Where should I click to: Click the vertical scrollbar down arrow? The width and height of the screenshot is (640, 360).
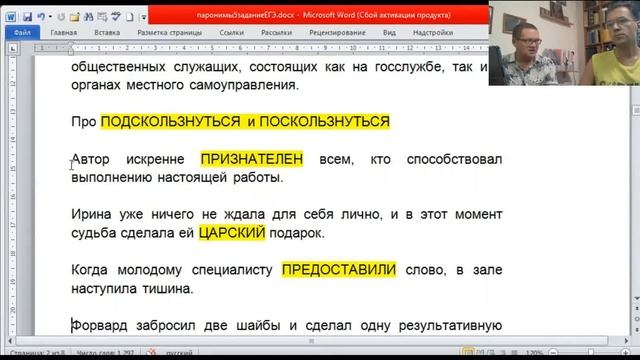(x=636, y=299)
